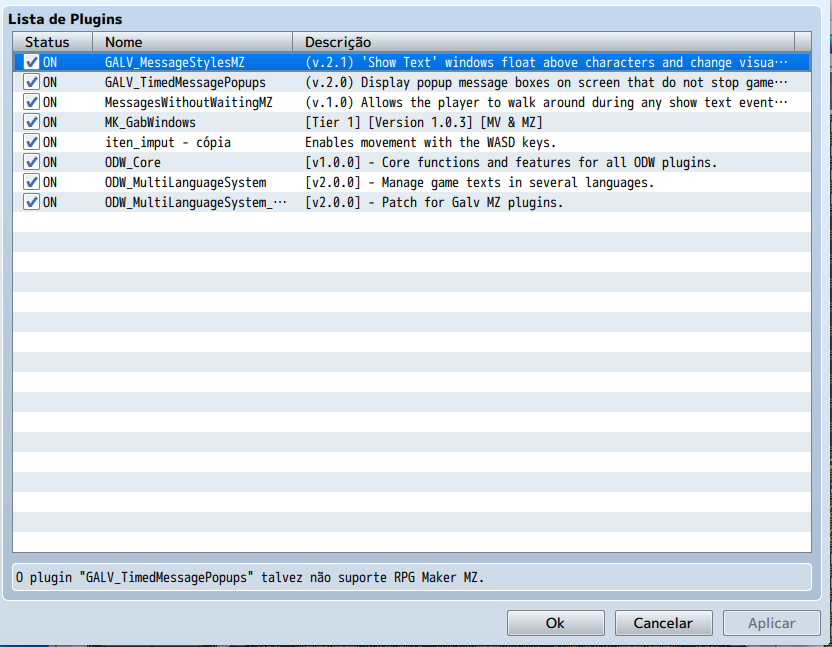Click the Aplicar button
The width and height of the screenshot is (832, 647).
coord(772,623)
